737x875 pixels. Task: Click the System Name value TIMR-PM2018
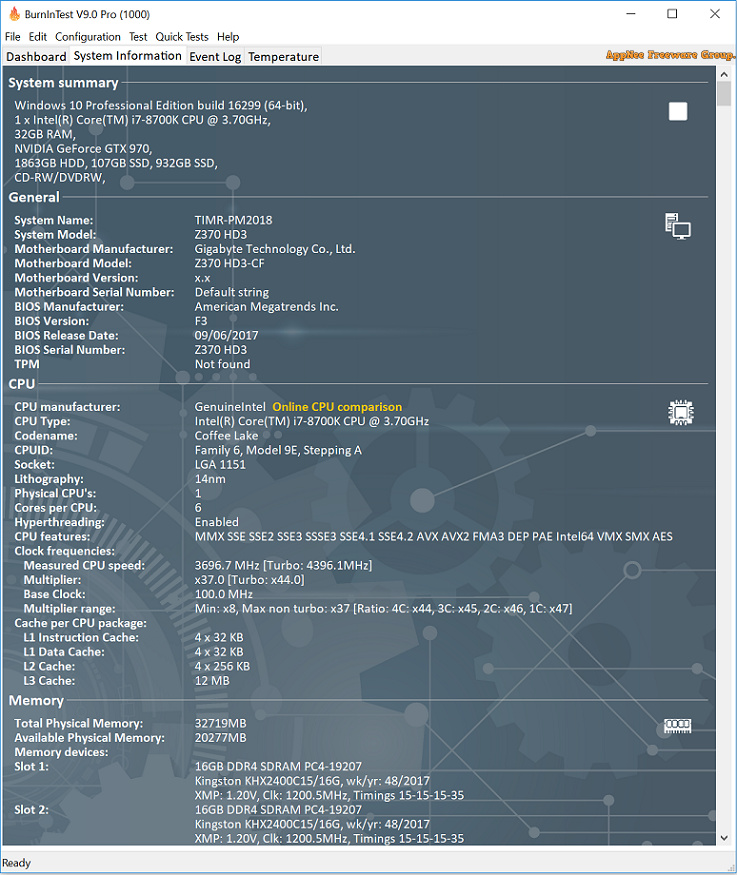click(233, 220)
